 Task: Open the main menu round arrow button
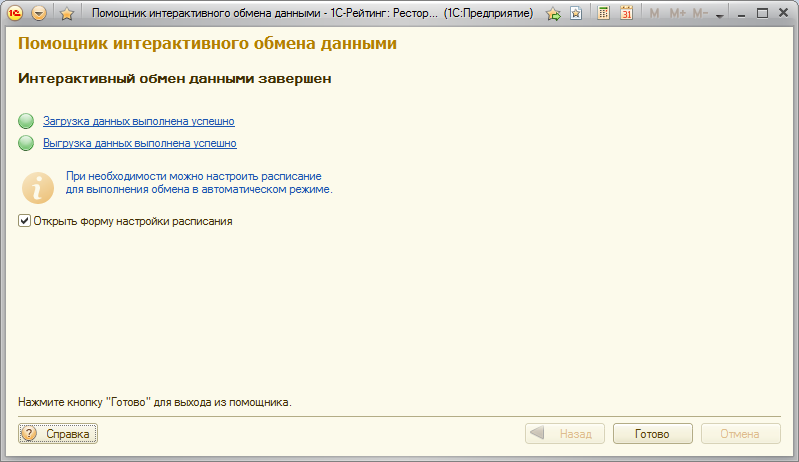pyautogui.click(x=39, y=13)
